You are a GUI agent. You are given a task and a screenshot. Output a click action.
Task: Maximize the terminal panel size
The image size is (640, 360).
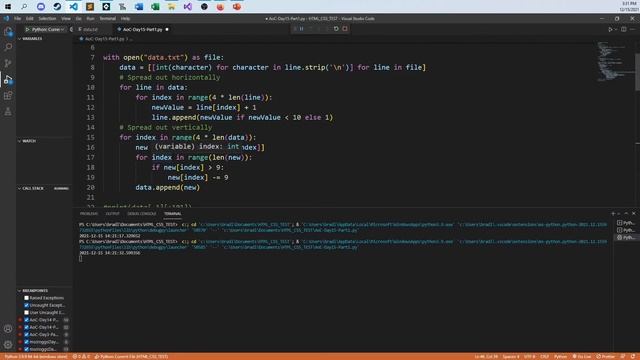[626, 213]
